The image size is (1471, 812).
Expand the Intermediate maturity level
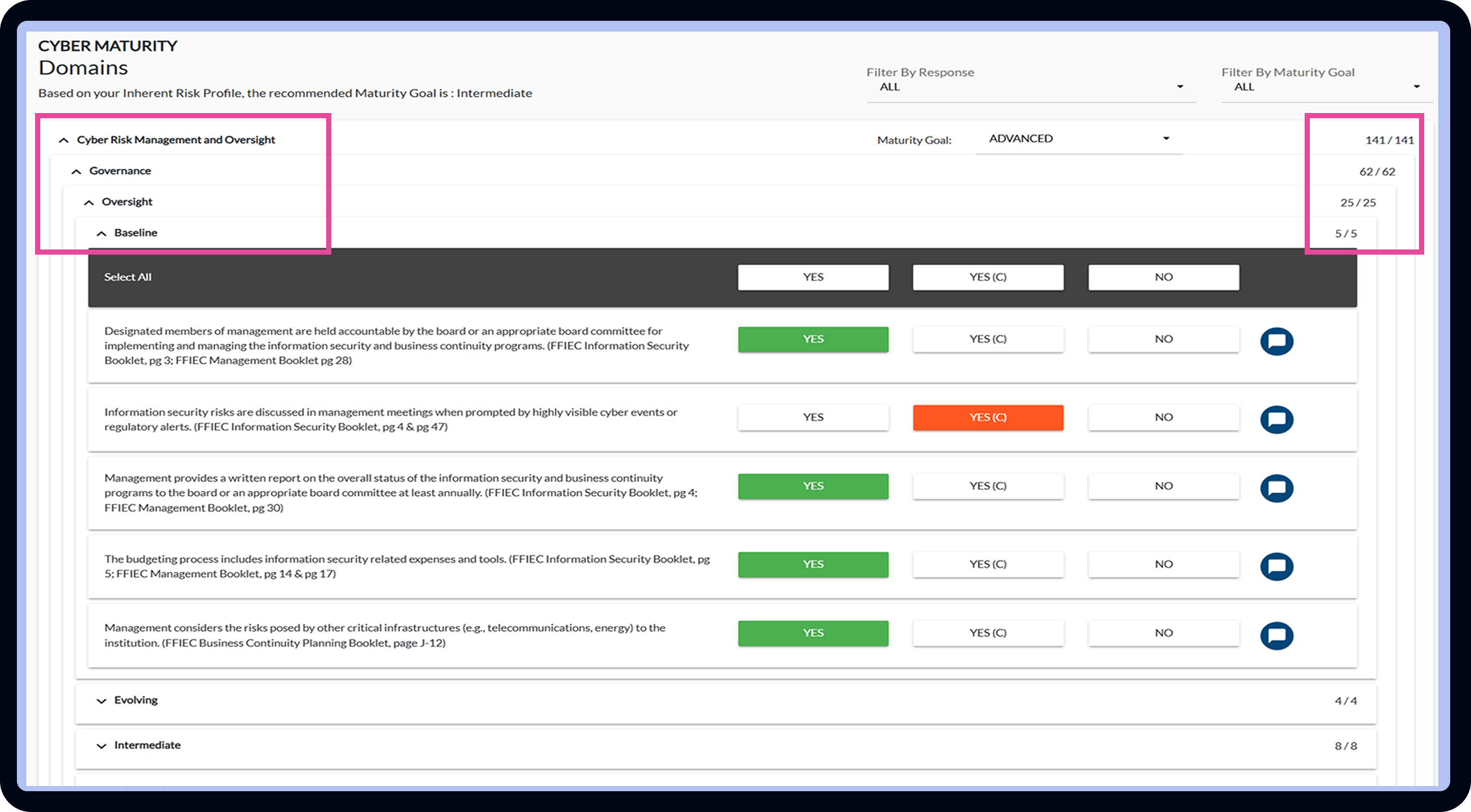coord(101,746)
